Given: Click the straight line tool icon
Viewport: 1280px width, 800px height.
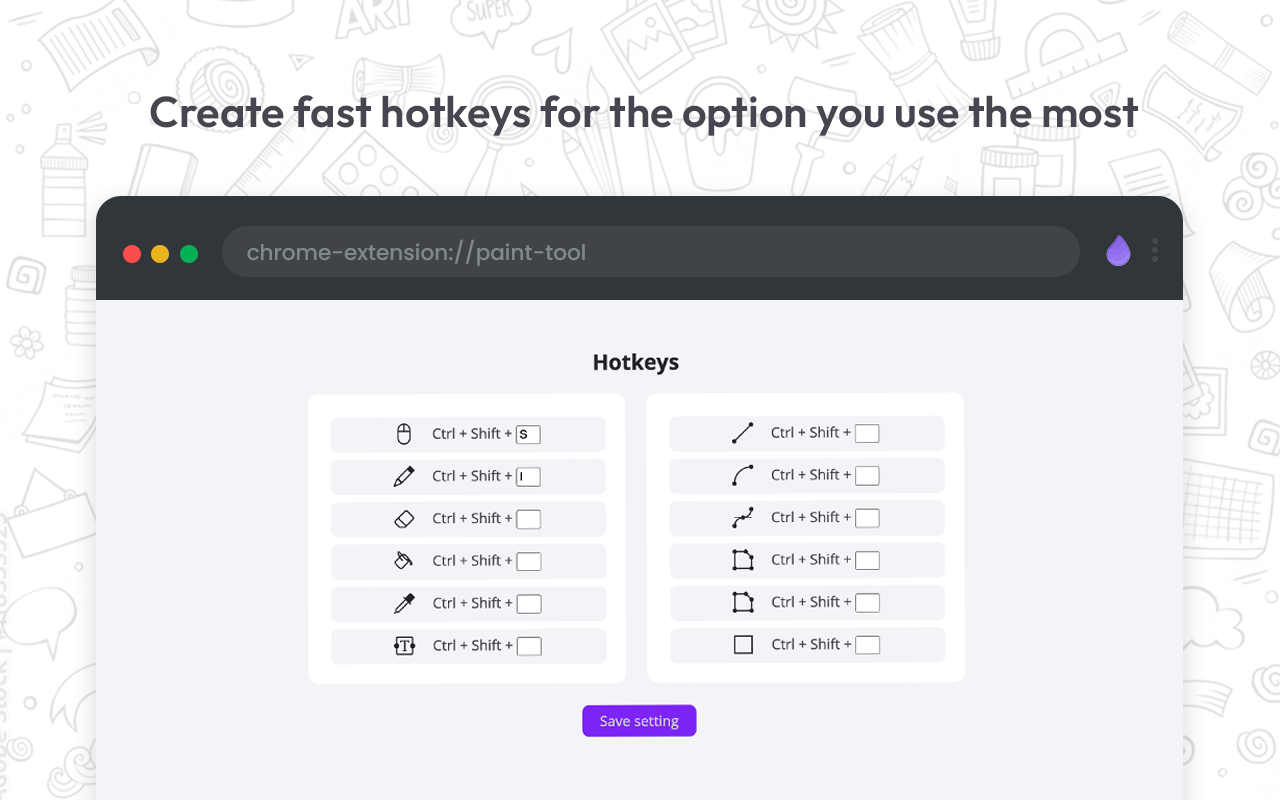Looking at the screenshot, I should coord(742,433).
